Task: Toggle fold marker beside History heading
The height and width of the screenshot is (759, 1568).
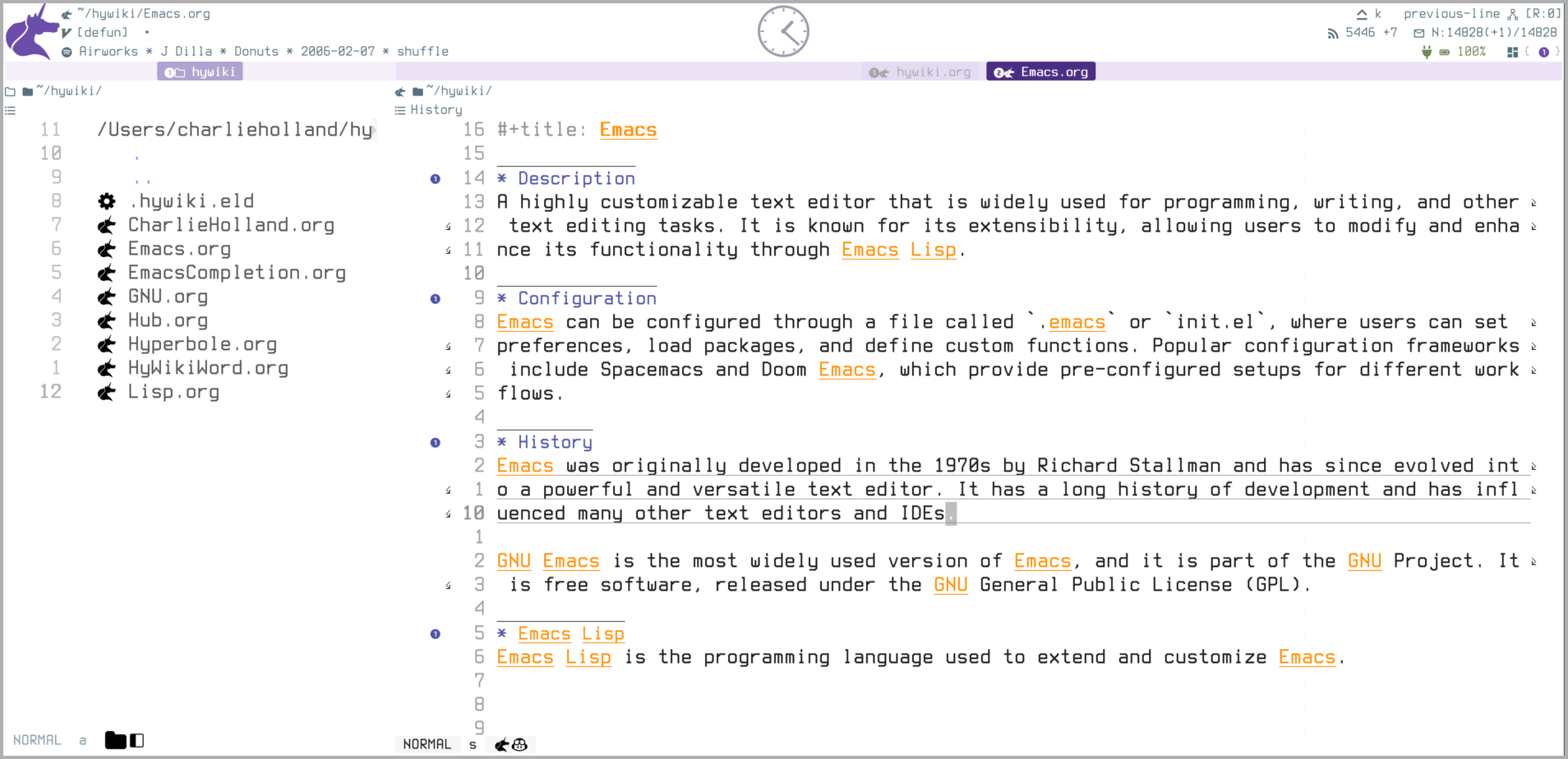Action: 435,443
